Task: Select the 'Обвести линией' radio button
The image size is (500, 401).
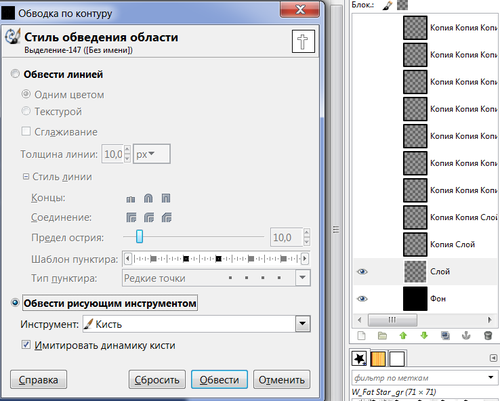Action: tap(15, 74)
